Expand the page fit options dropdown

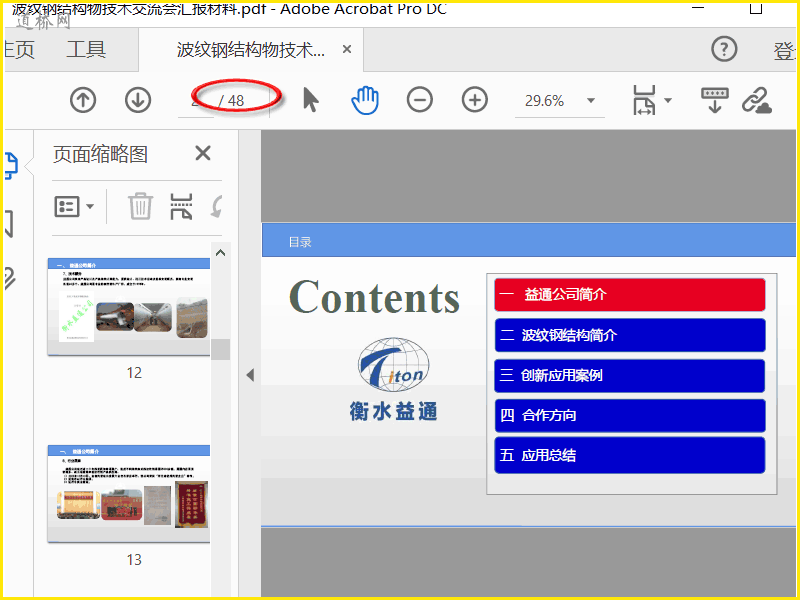668,101
